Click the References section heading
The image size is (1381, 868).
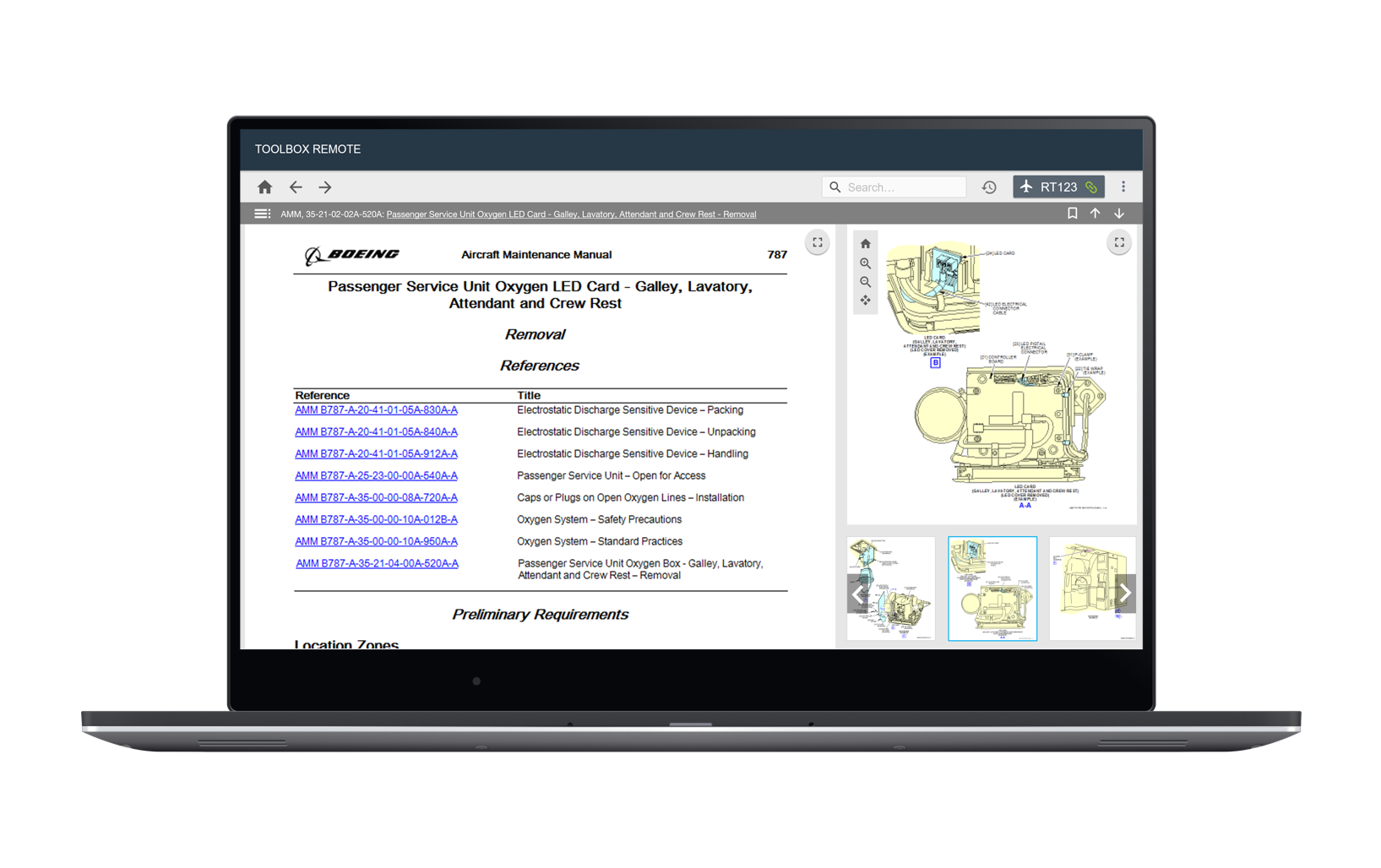pos(539,366)
